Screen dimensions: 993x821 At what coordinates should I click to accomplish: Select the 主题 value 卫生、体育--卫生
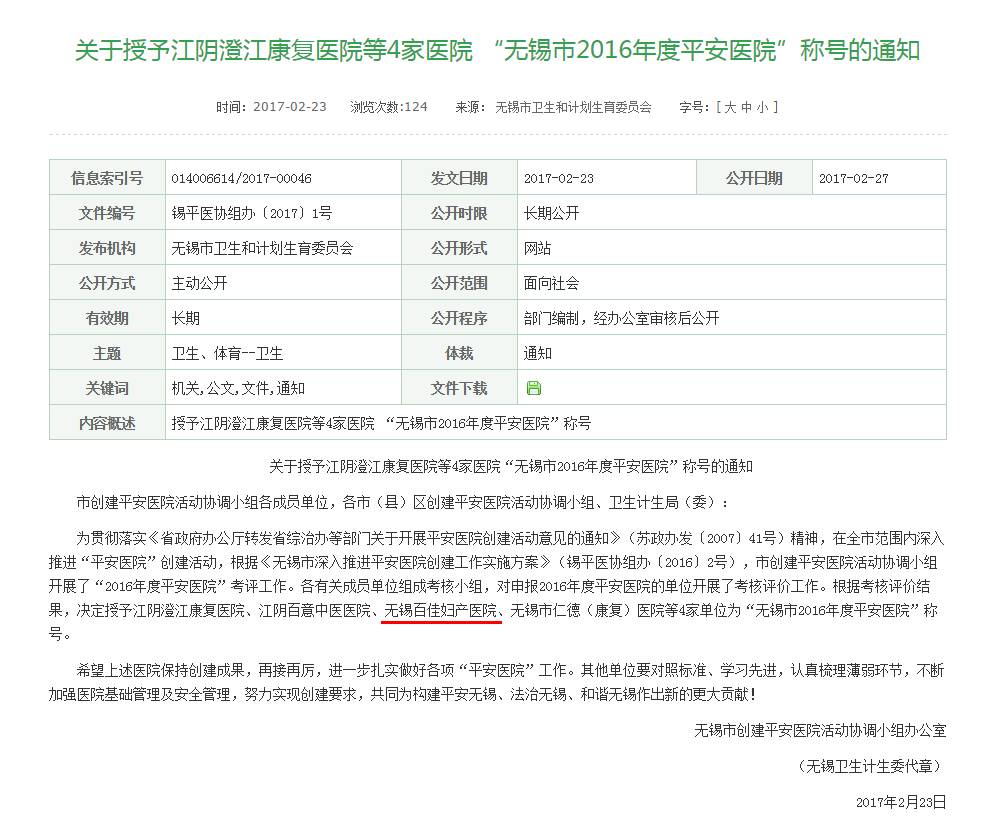(227, 353)
